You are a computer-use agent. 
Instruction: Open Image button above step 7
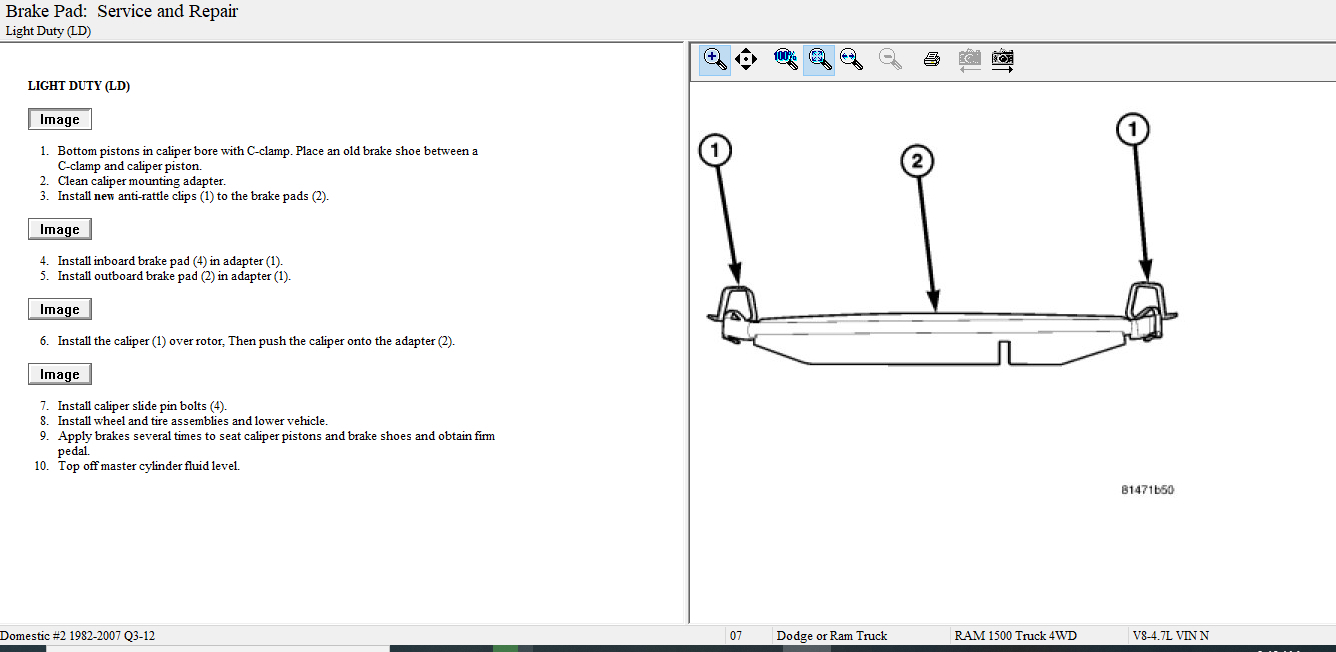[60, 374]
